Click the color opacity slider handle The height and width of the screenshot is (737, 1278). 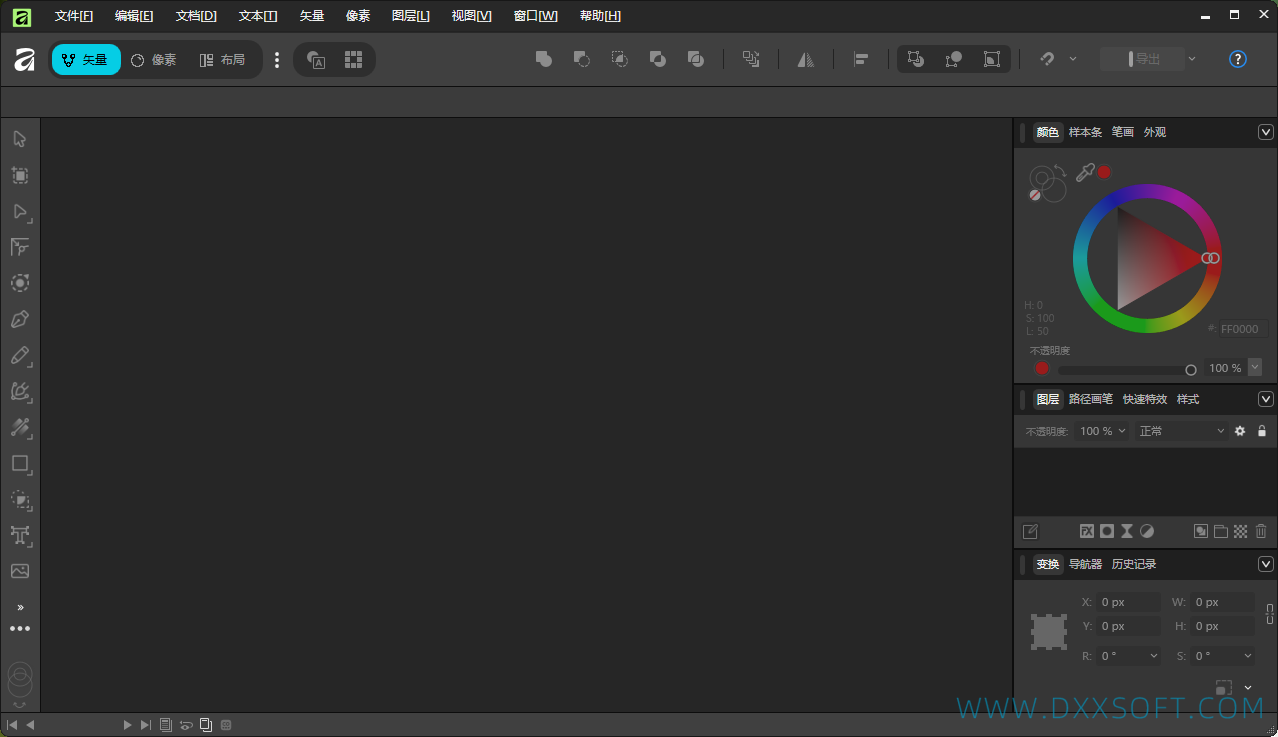(x=1190, y=370)
